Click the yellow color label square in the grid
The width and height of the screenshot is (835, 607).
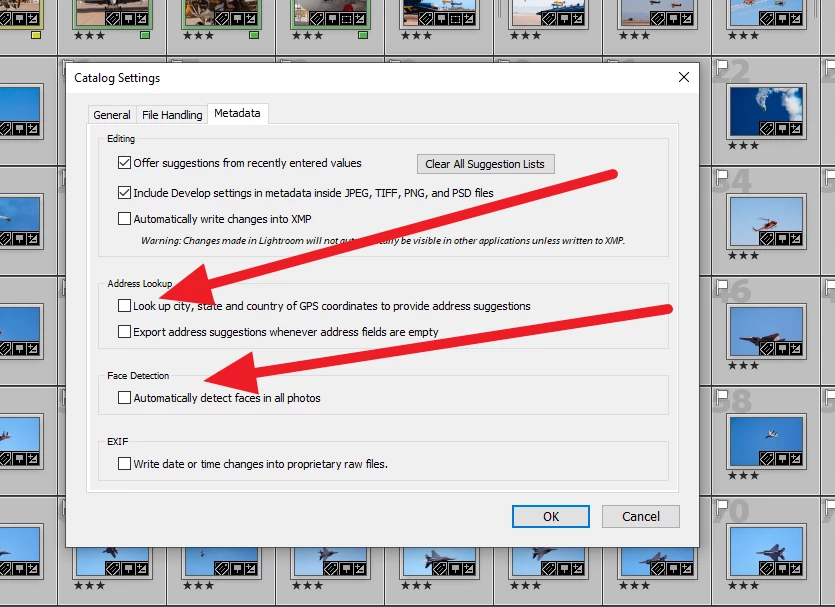pyautogui.click(x=36, y=36)
